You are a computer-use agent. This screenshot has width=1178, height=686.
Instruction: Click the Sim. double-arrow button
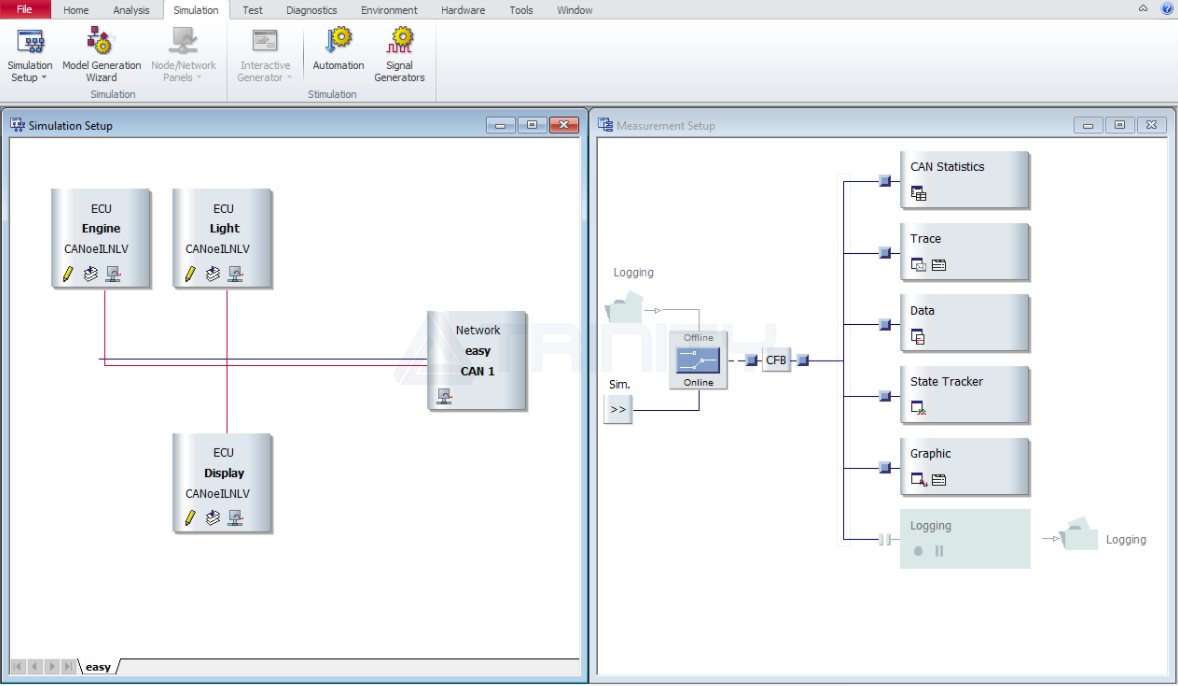(618, 409)
